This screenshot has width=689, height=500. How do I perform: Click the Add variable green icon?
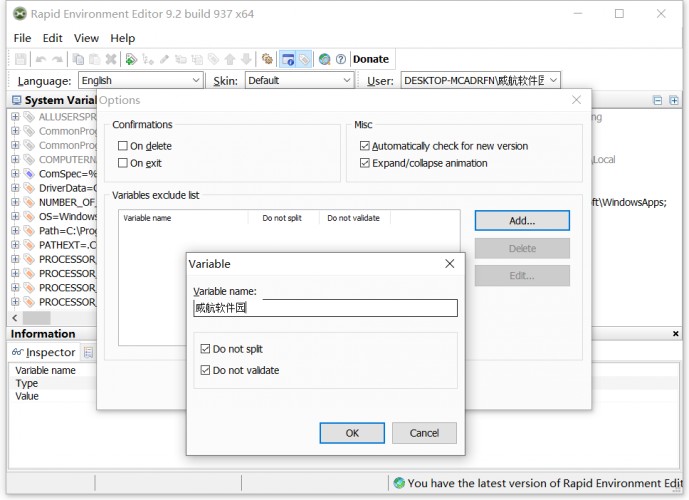click(x=131, y=59)
